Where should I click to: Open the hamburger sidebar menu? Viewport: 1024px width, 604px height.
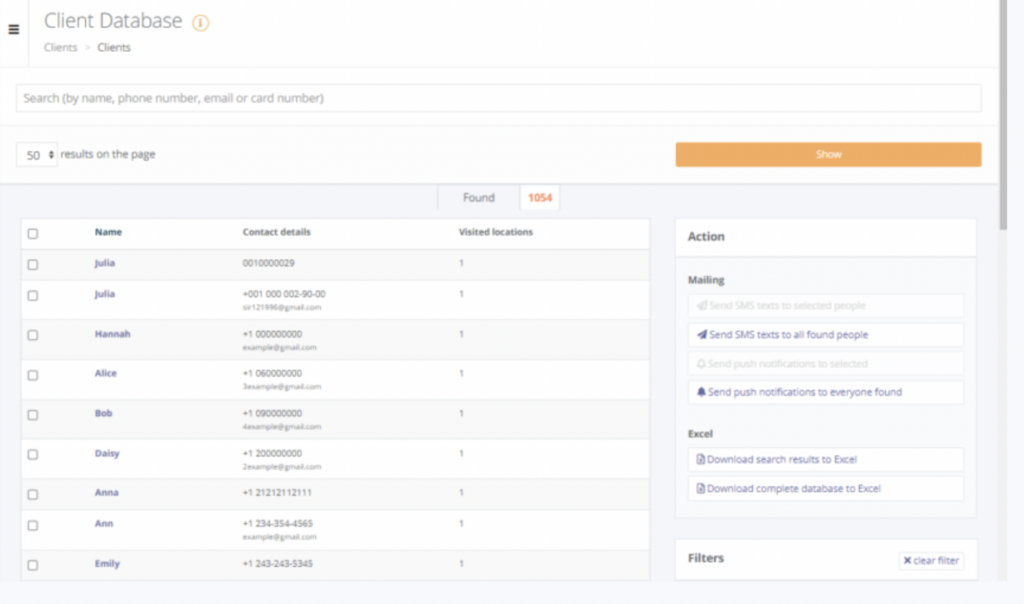[13, 29]
